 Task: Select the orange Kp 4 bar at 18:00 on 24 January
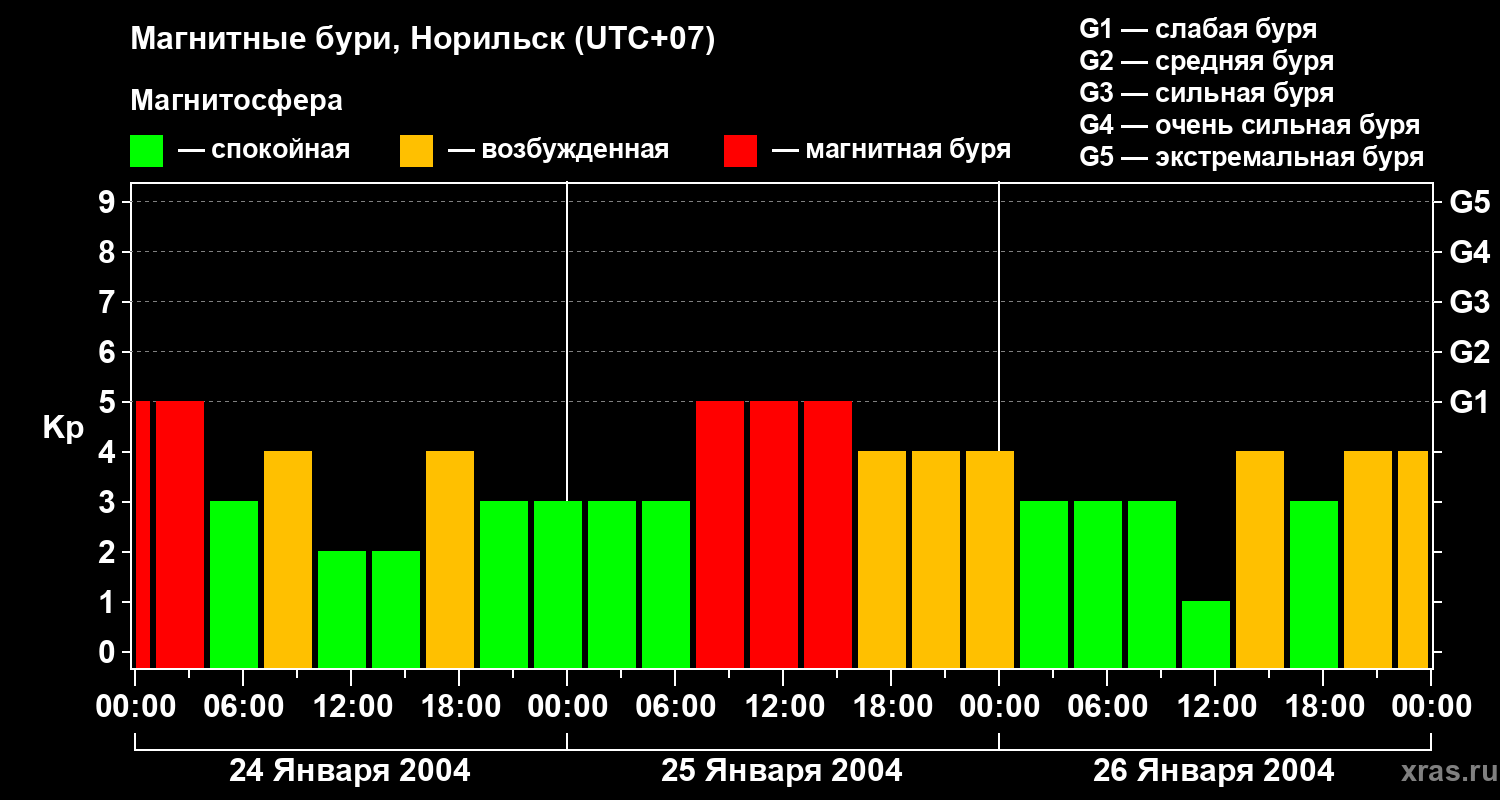450,559
